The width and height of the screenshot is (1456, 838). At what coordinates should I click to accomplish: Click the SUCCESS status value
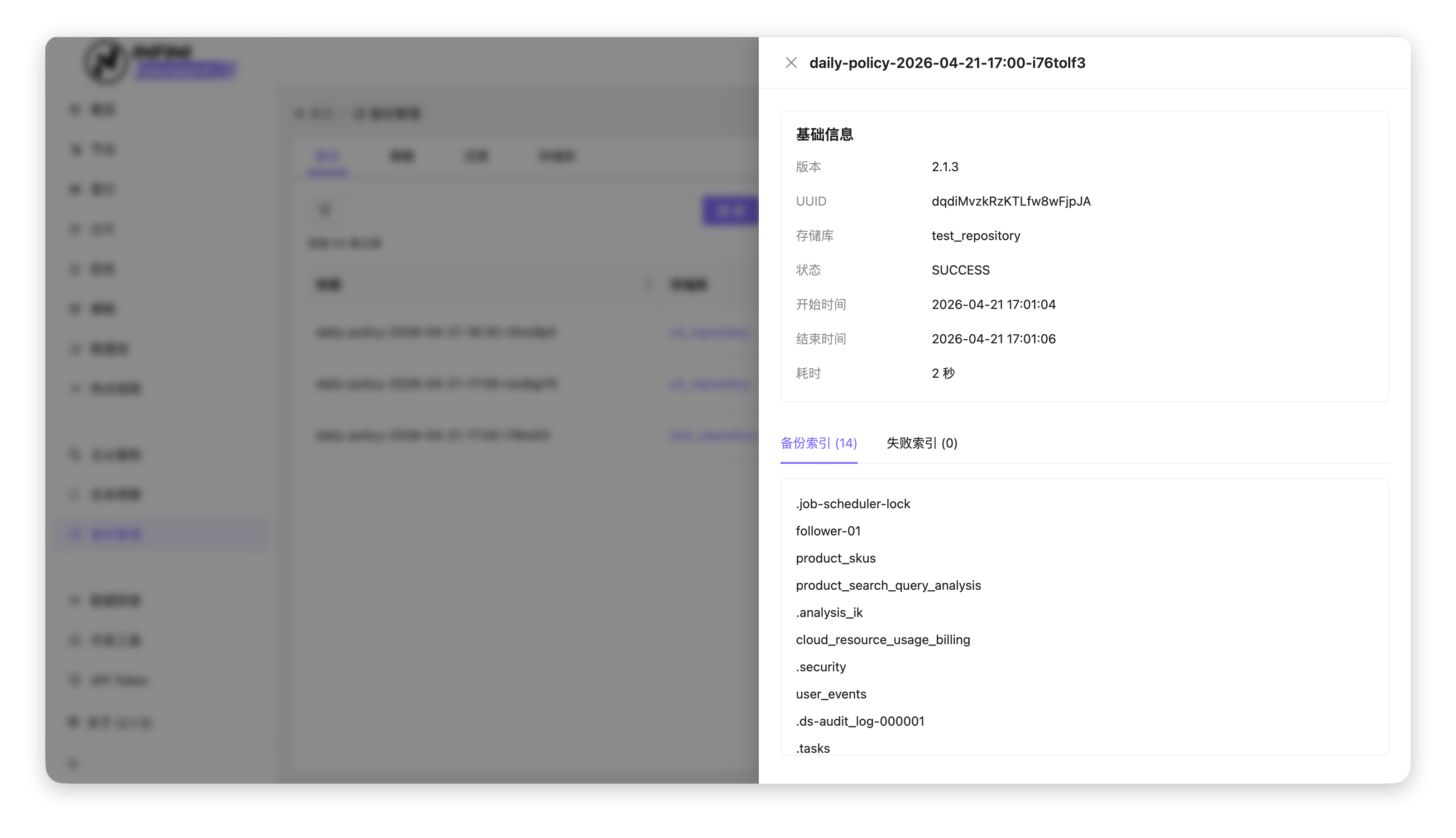point(960,270)
